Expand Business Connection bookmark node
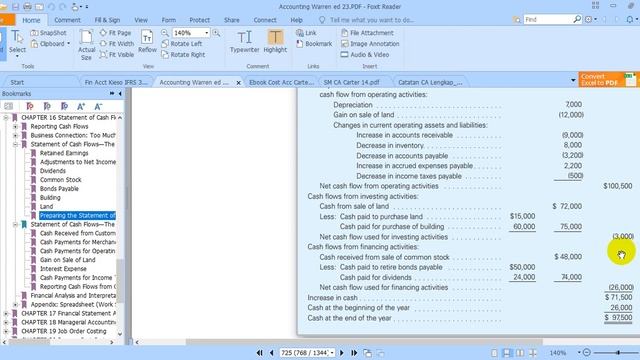 click(15, 136)
